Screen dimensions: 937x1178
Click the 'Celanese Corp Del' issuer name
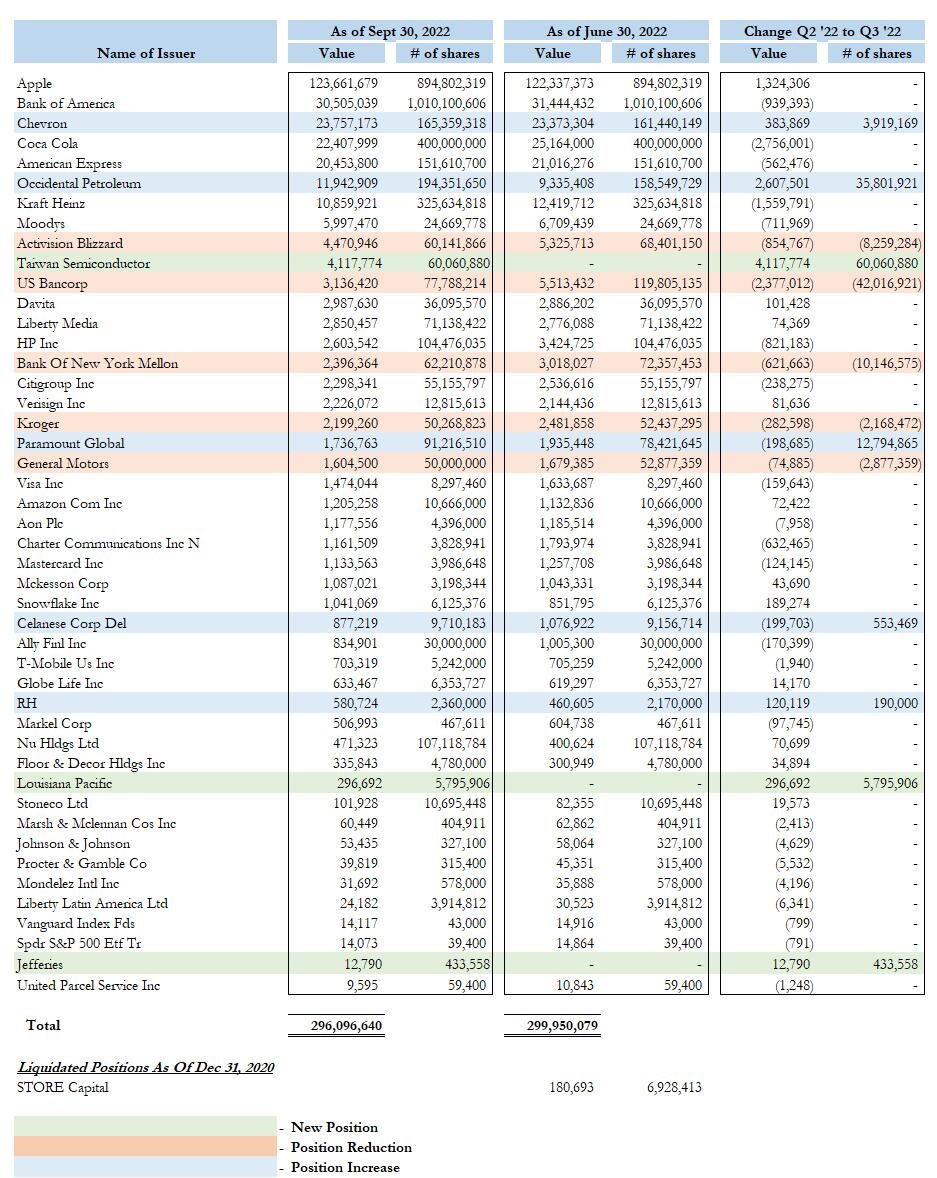pos(71,624)
